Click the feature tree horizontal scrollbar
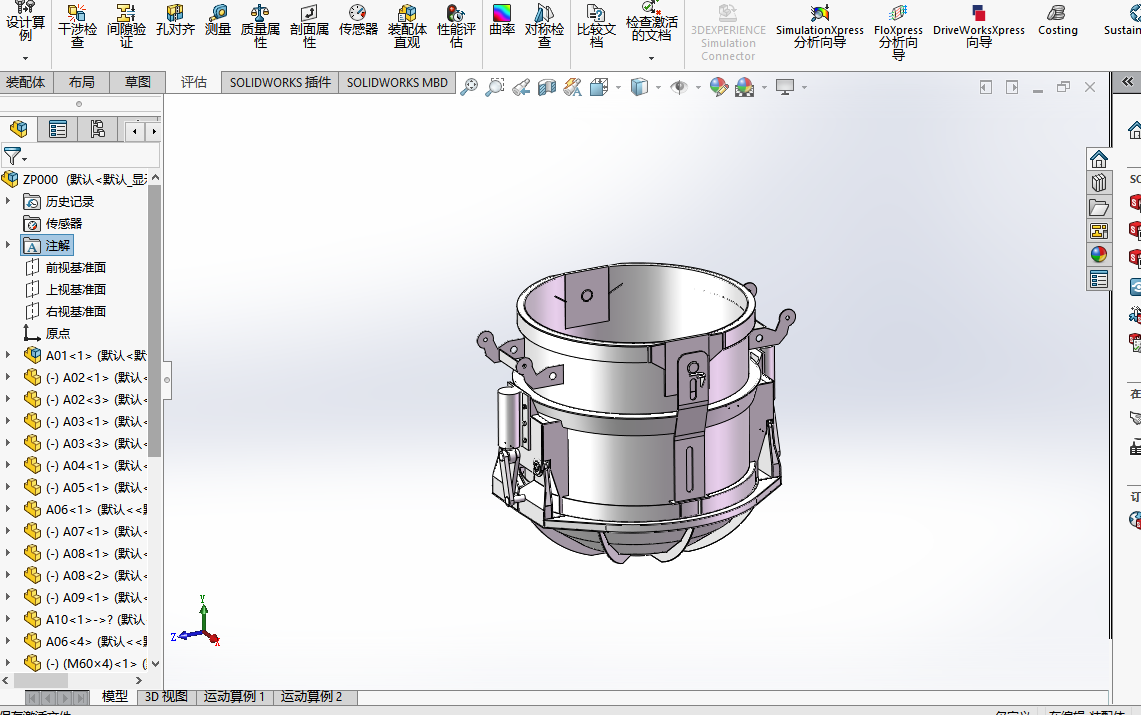The image size is (1141, 715). click(41, 680)
